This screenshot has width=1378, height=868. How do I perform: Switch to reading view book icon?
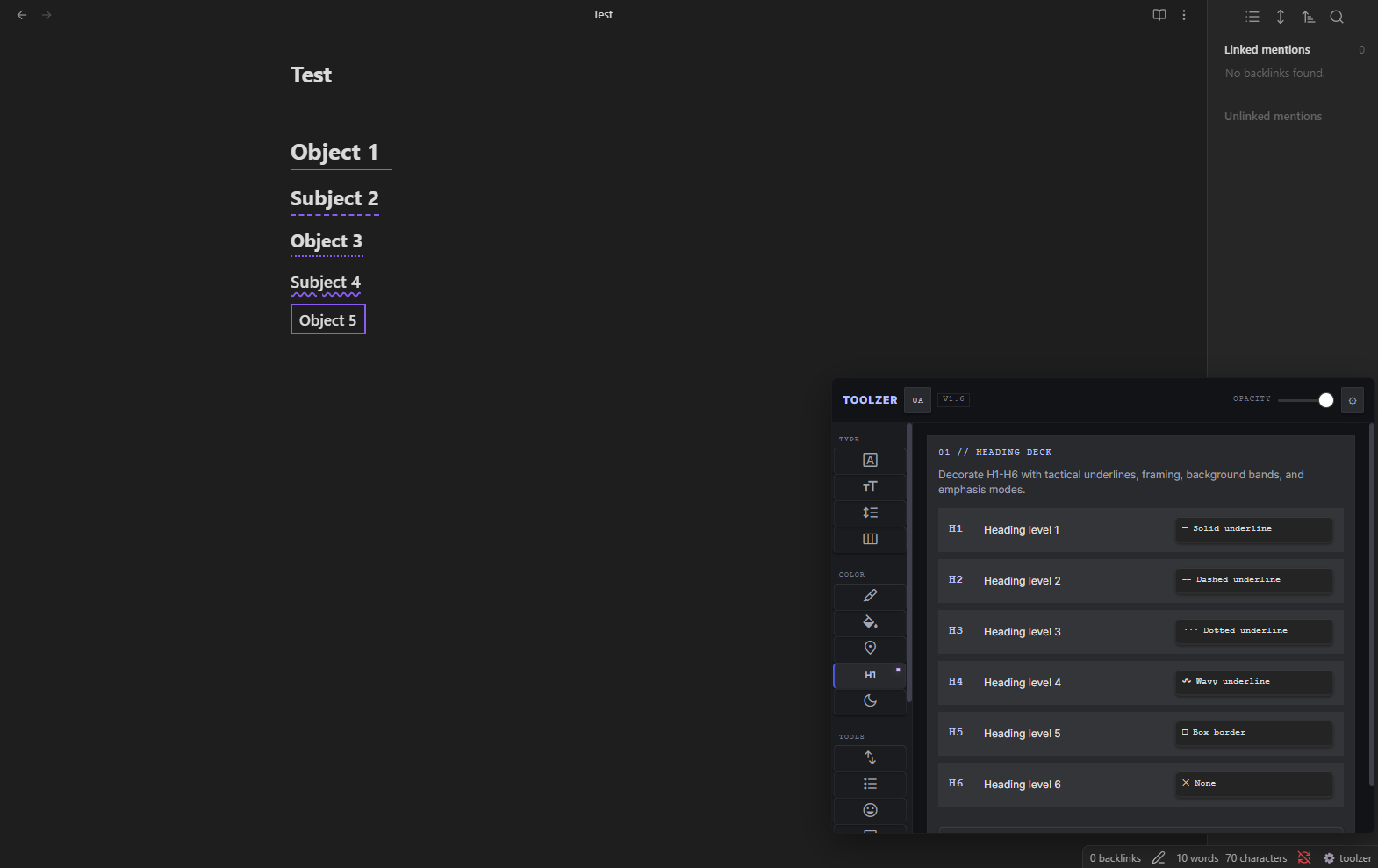coord(1159,15)
